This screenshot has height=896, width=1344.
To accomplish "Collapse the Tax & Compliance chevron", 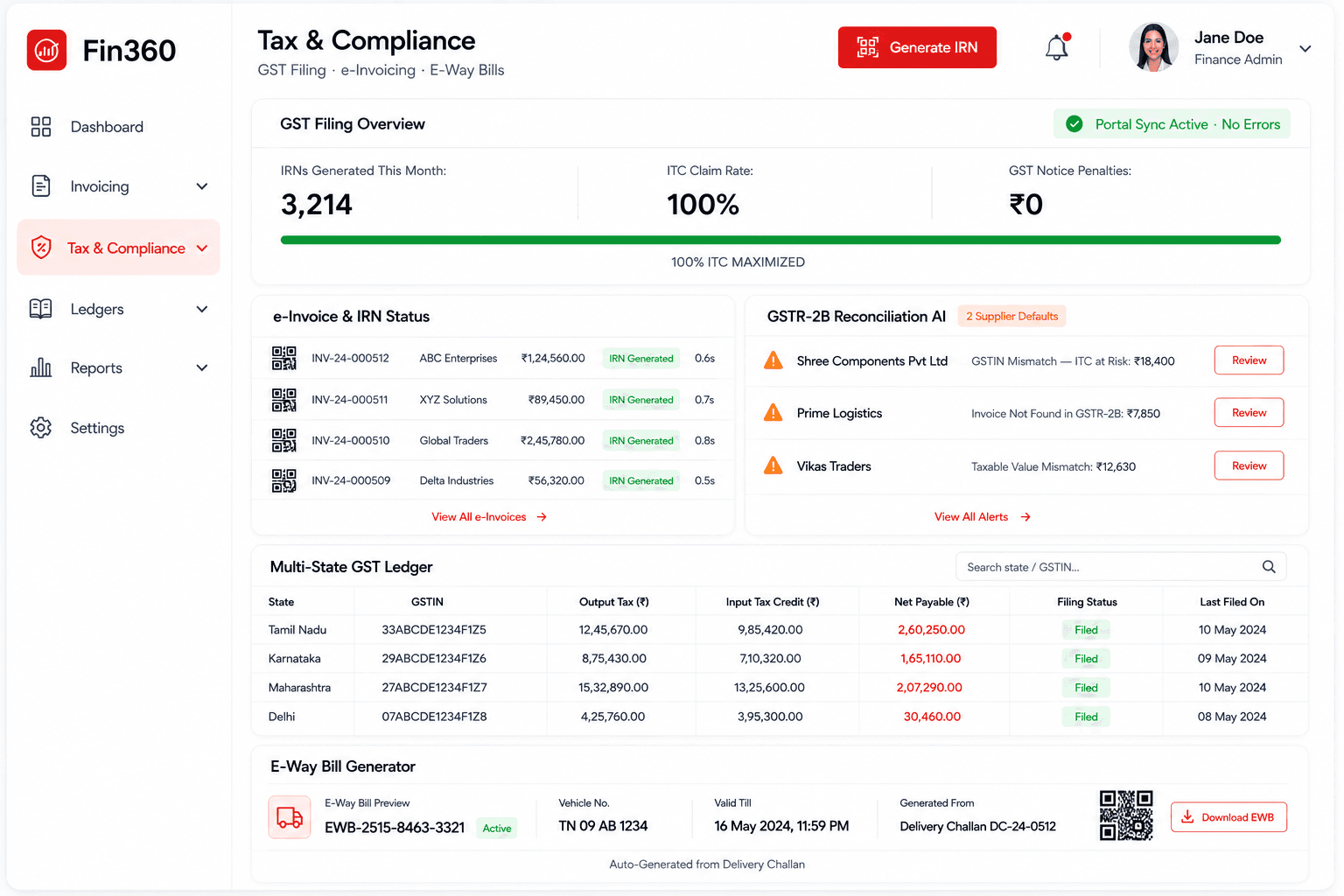I will click(x=202, y=248).
